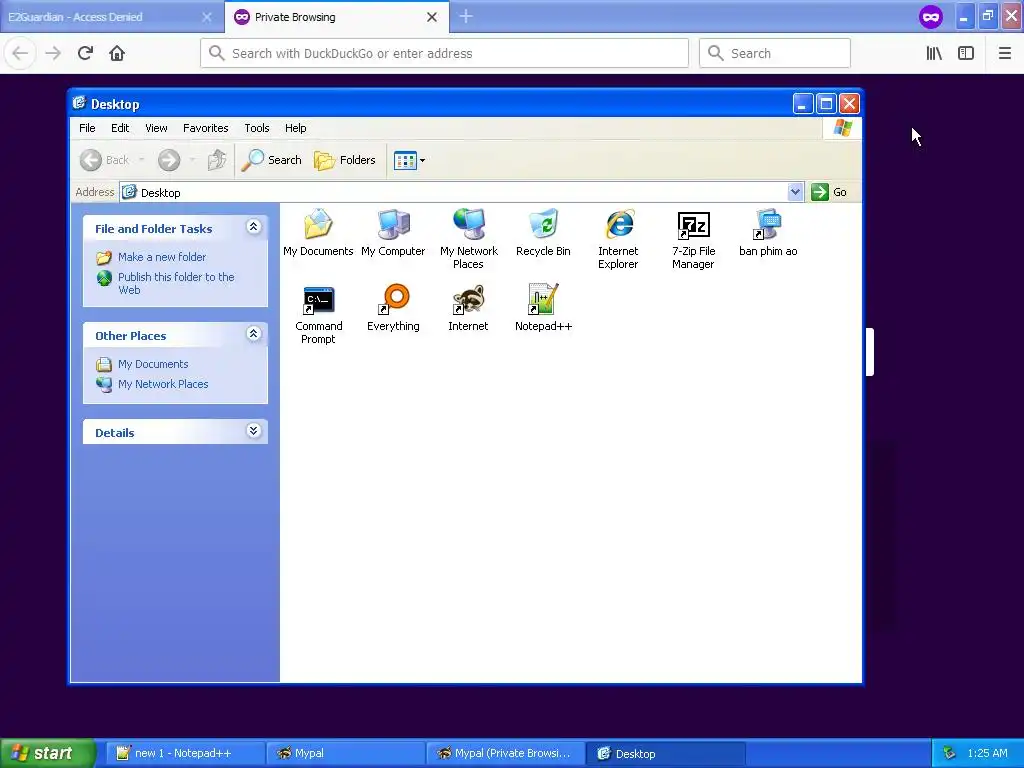Open the File menu
This screenshot has width=1024, height=768.
(x=87, y=128)
